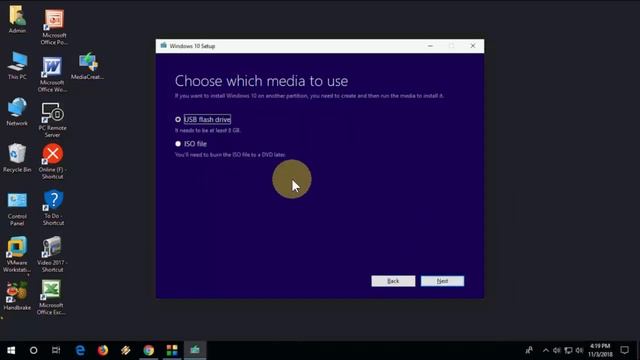The width and height of the screenshot is (640, 360).
Task: Select the MediaCreationTool desktop icon
Action: [87, 65]
